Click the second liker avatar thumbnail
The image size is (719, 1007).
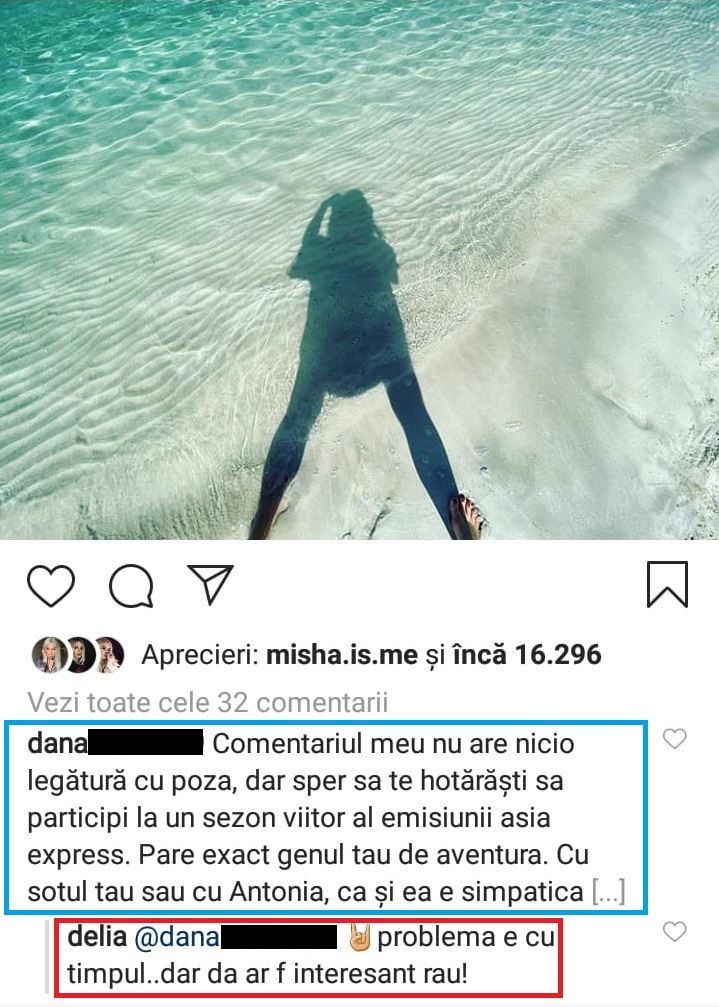[80, 654]
